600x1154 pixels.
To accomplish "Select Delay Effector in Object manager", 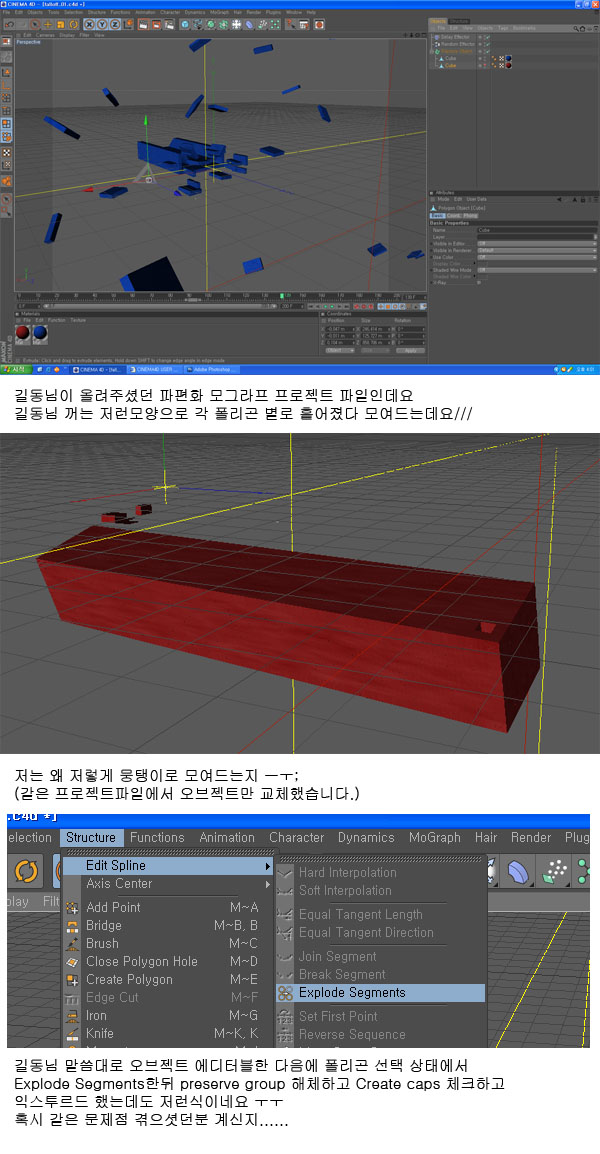I will point(453,36).
